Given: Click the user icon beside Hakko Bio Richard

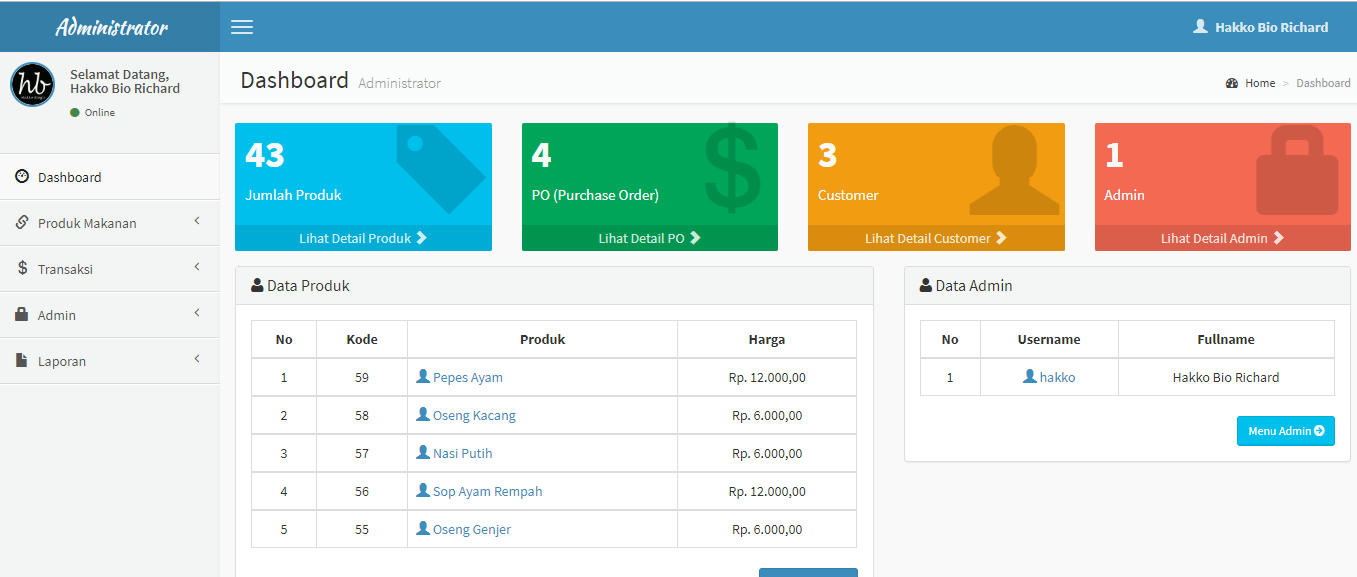Looking at the screenshot, I should tap(1200, 27).
